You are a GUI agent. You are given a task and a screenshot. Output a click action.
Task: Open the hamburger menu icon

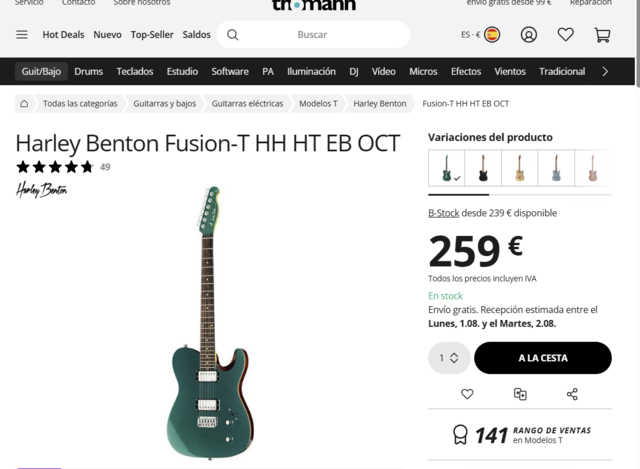22,35
